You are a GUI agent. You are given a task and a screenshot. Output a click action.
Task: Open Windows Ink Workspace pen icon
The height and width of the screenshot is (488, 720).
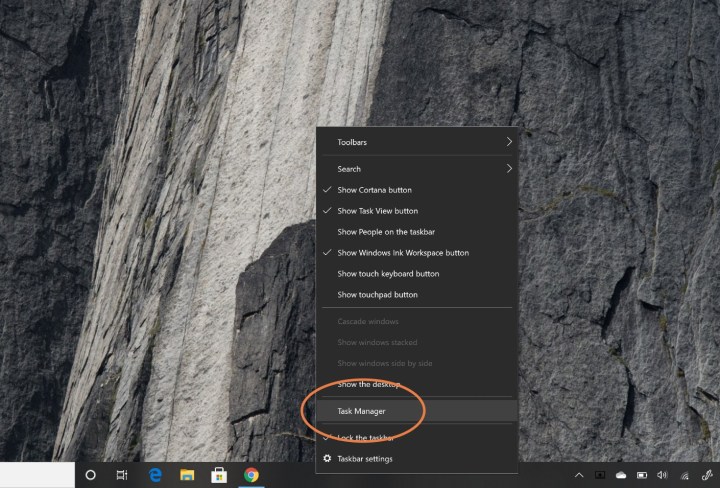point(707,475)
